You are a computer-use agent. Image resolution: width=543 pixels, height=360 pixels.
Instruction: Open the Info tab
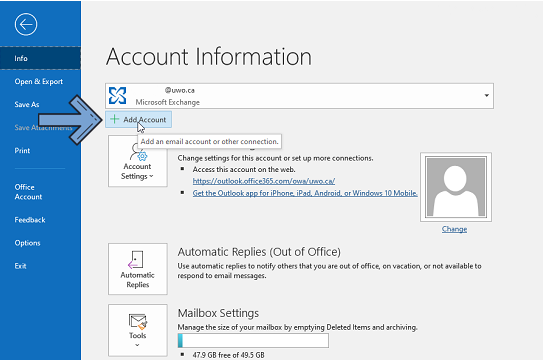click(x=41, y=58)
